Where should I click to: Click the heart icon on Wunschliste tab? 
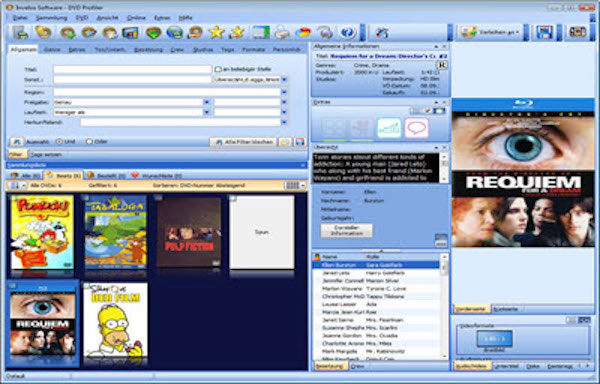pyautogui.click(x=134, y=175)
